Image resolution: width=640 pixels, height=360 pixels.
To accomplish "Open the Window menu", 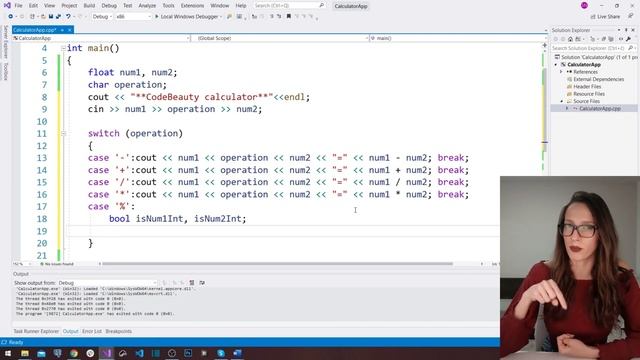I will [220, 6].
